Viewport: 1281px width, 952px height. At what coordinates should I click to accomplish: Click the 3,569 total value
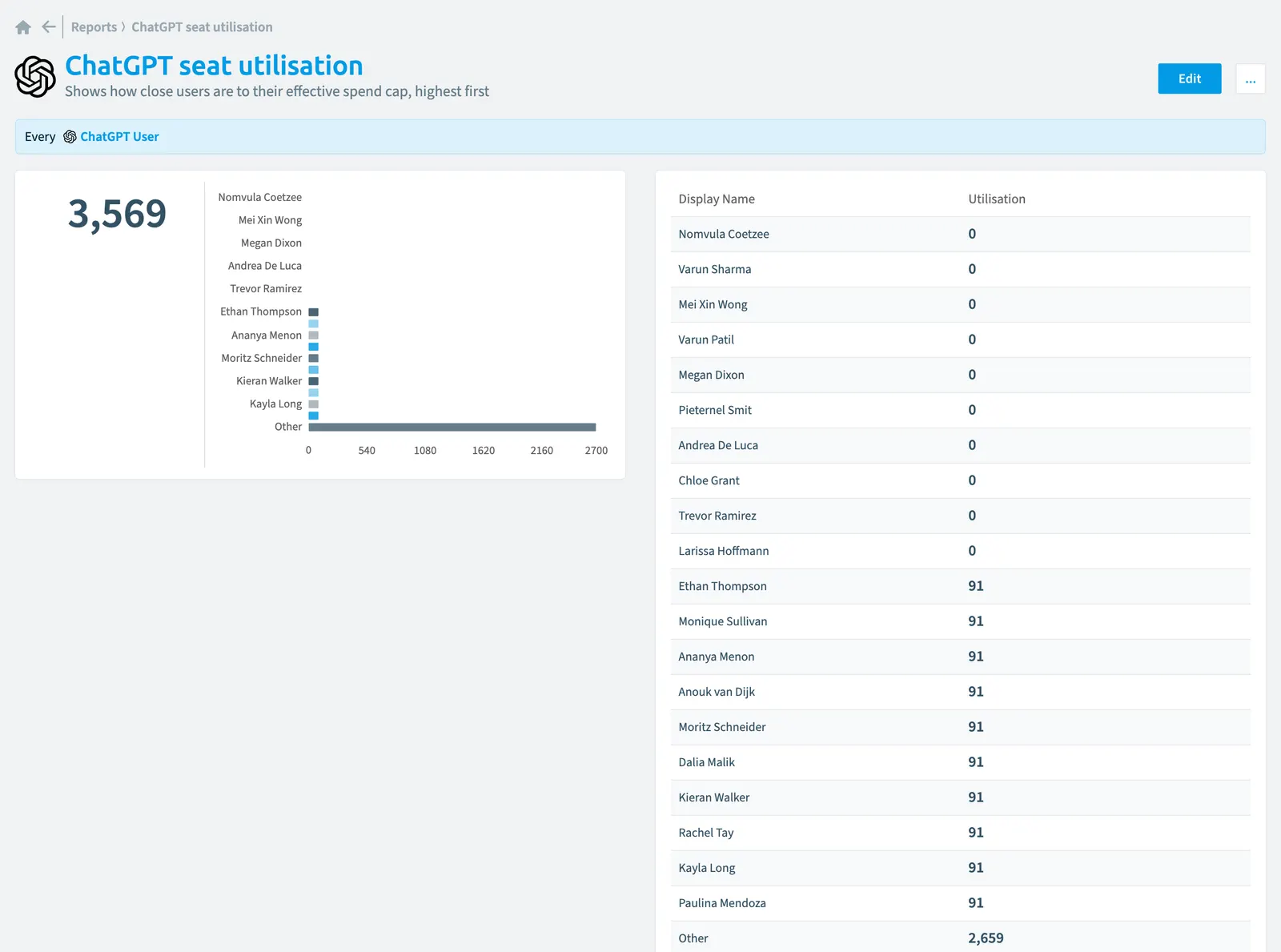pos(117,214)
